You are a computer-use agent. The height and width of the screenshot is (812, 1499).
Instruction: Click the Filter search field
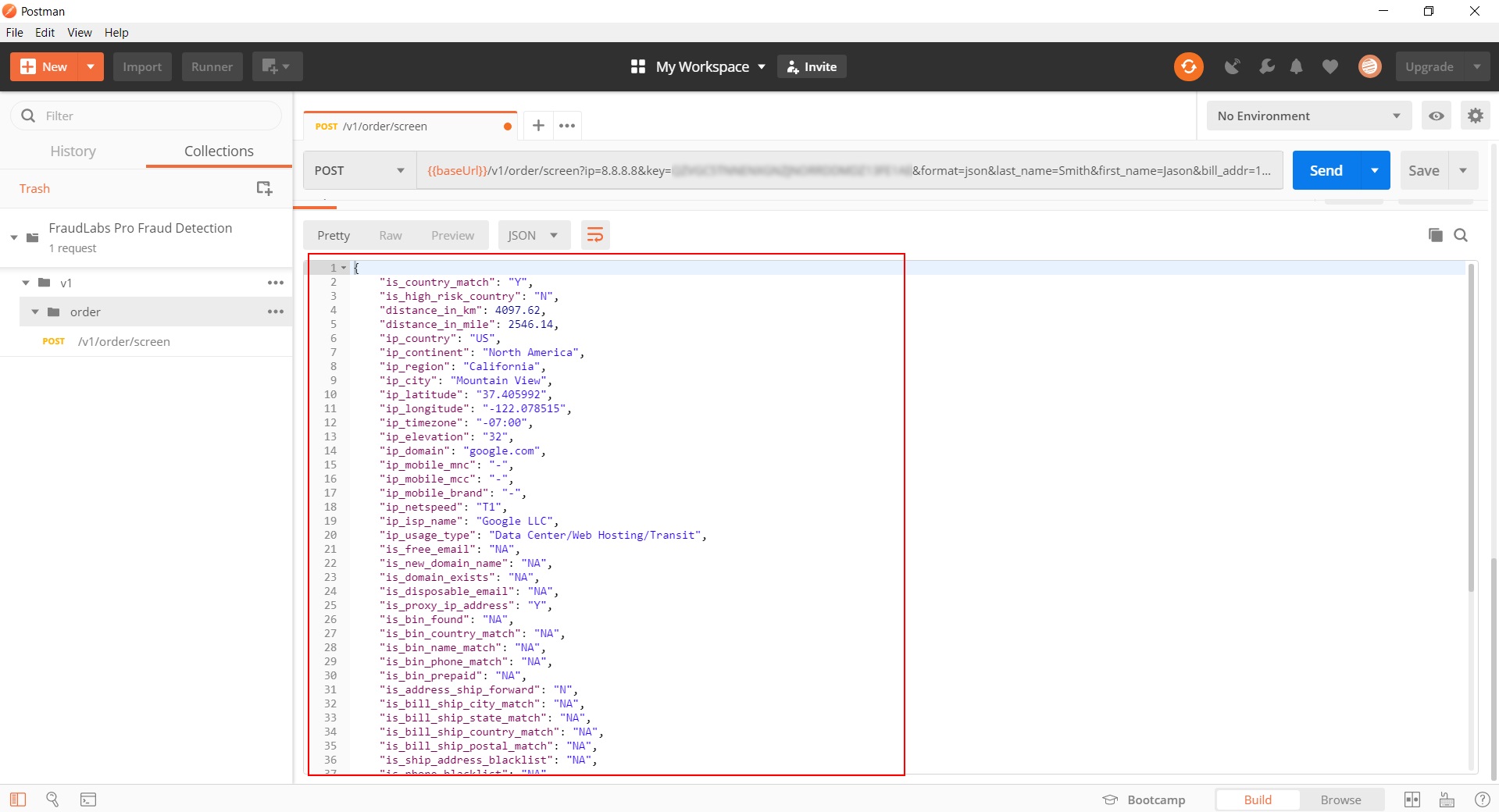pos(146,116)
